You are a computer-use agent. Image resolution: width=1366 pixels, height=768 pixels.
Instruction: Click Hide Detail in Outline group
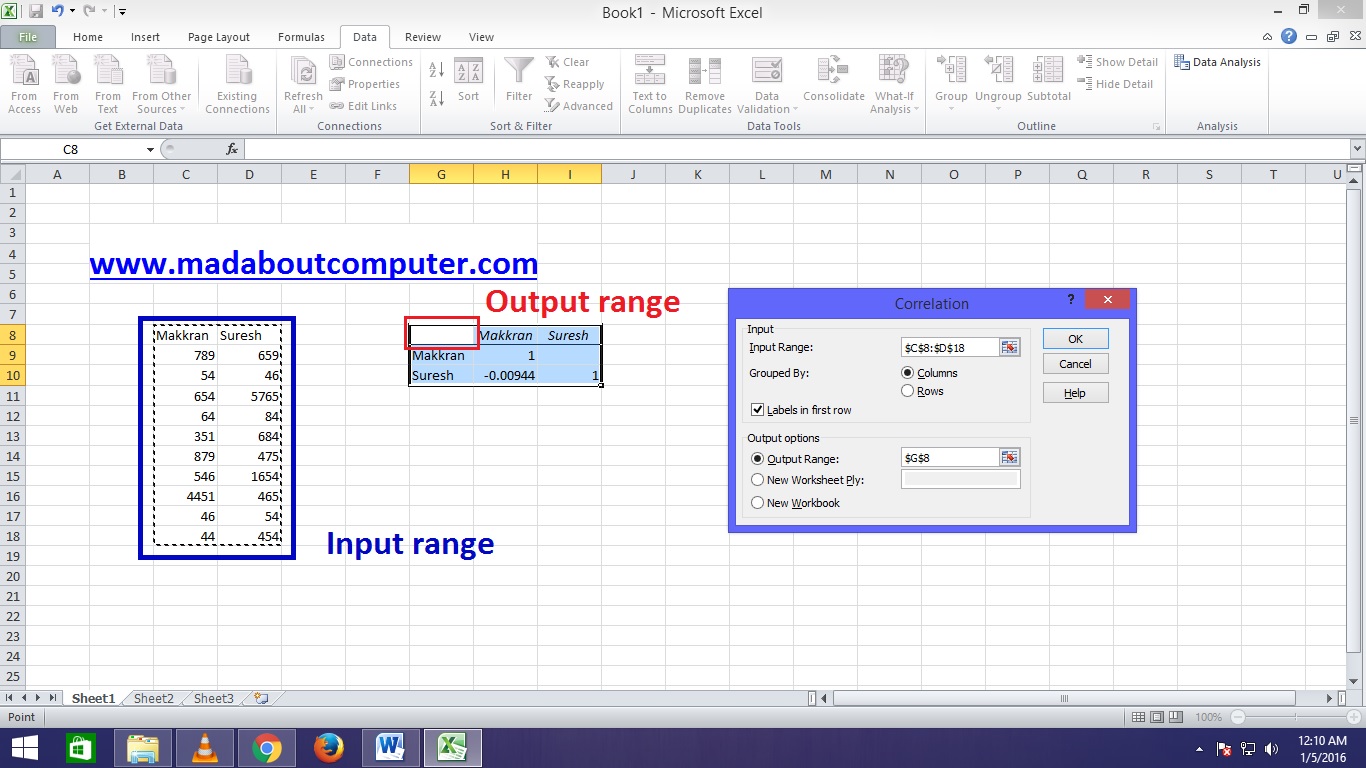click(x=1115, y=84)
